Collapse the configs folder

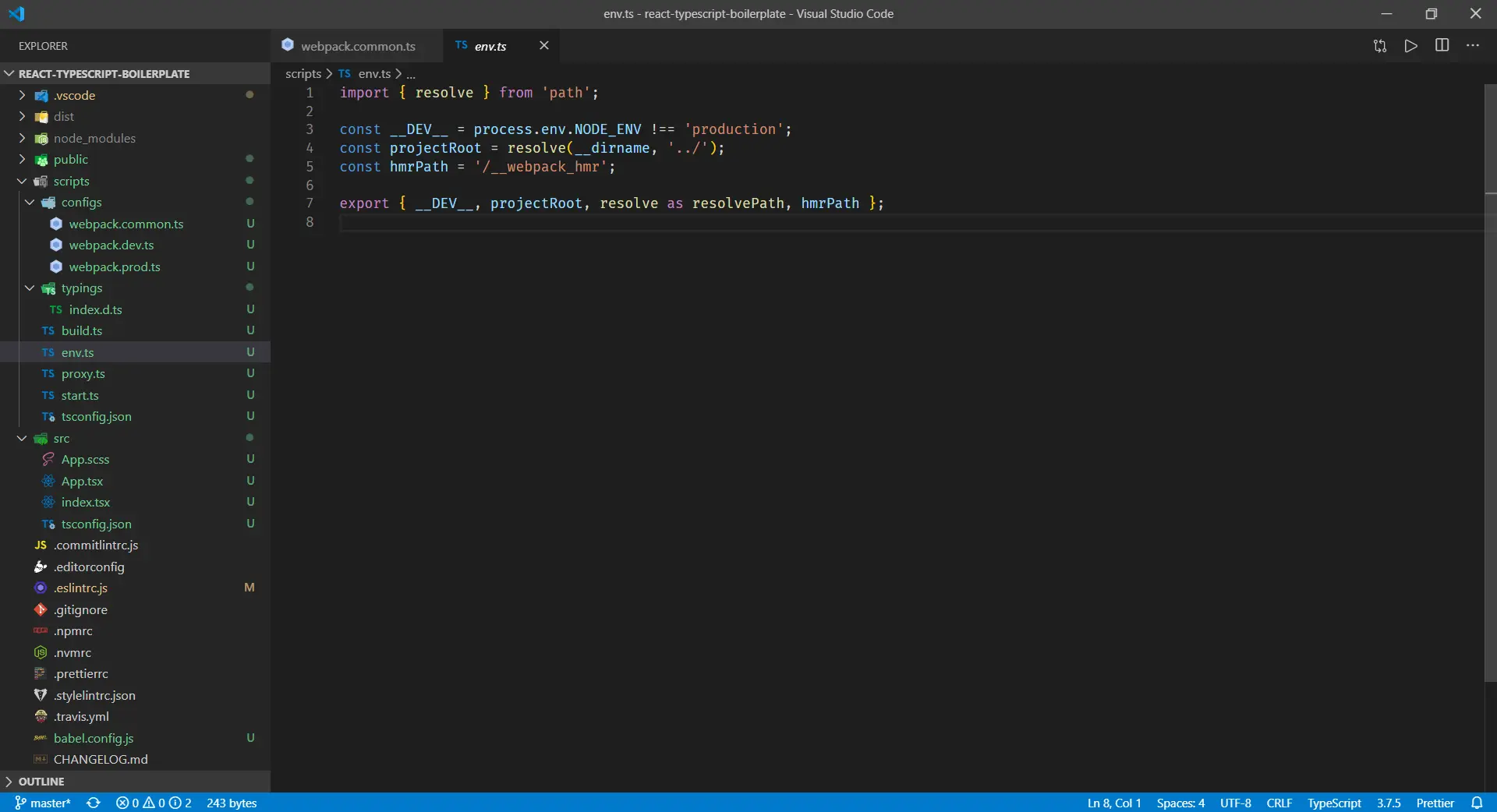[x=135, y=202]
